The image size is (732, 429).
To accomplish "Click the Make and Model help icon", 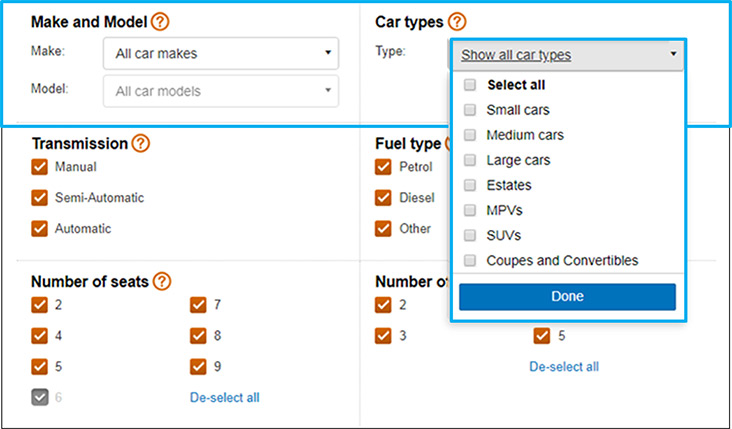I will [160, 21].
